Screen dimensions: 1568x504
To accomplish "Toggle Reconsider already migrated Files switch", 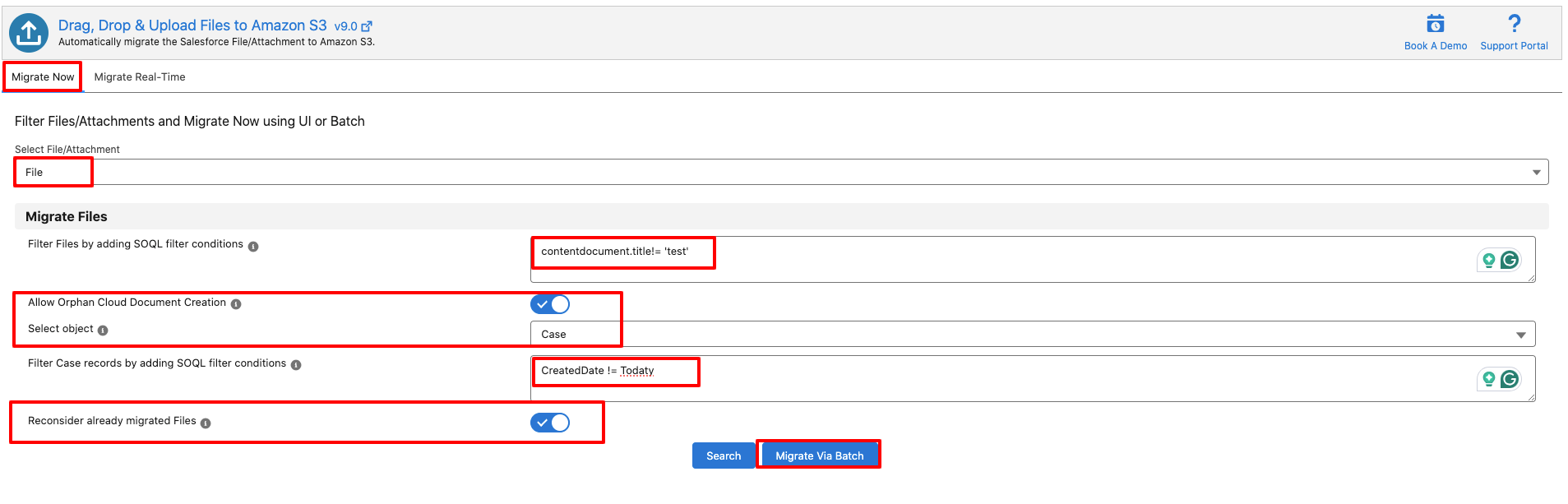I will coord(550,423).
